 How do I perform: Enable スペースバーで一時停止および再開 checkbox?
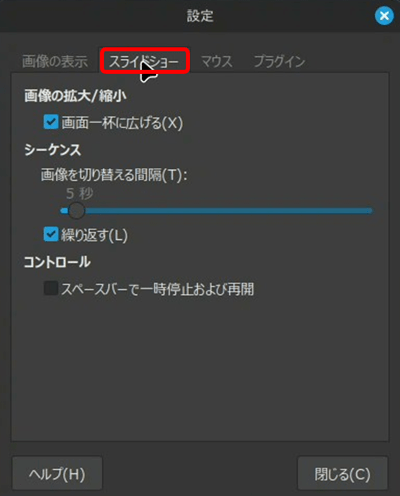[51, 288]
